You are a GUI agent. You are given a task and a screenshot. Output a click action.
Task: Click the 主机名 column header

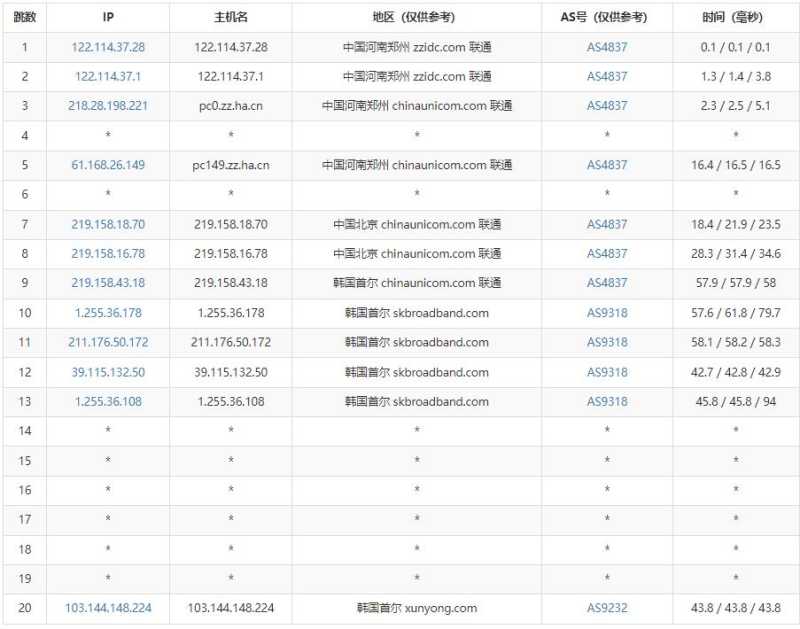coord(231,17)
